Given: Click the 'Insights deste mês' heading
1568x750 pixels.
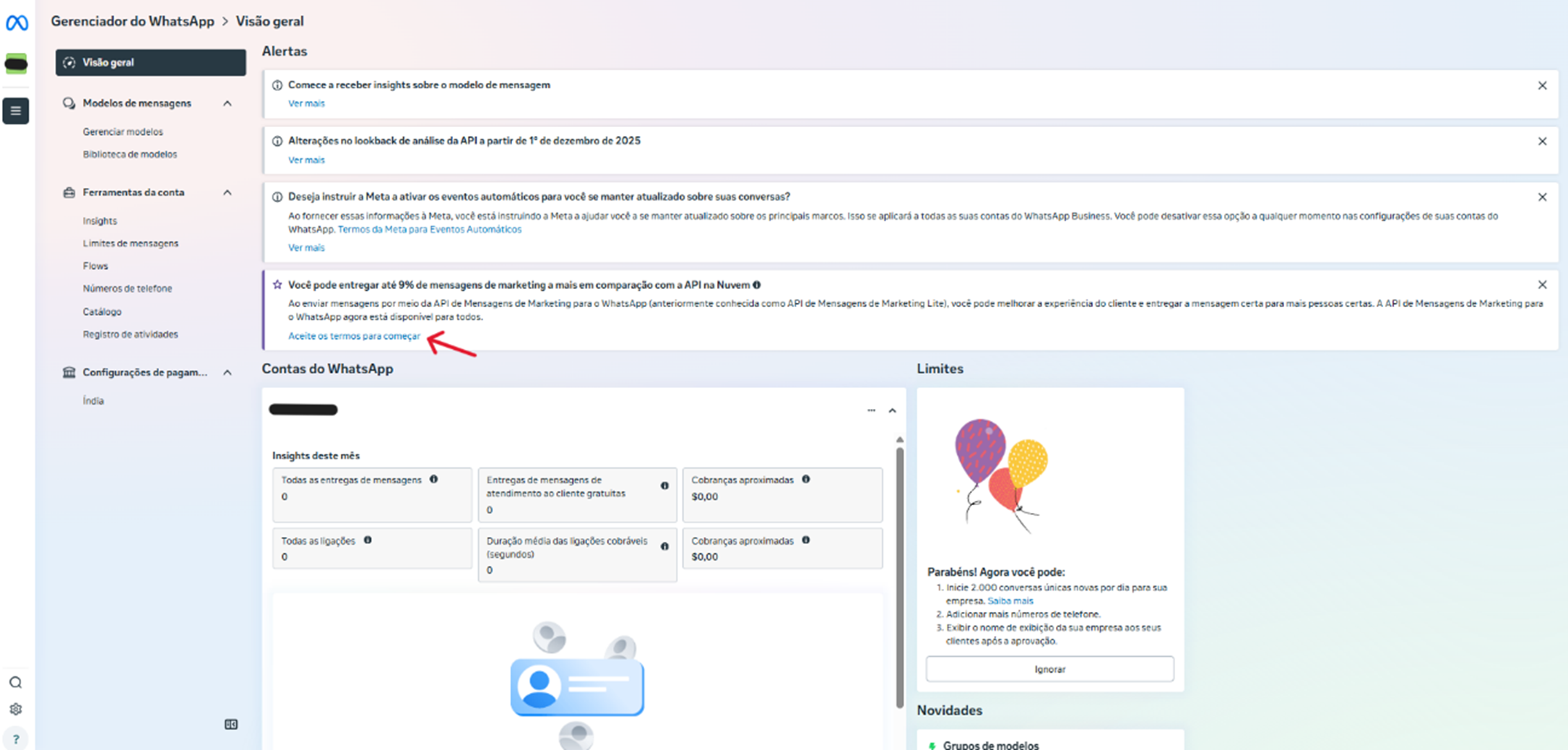Looking at the screenshot, I should tap(316, 455).
